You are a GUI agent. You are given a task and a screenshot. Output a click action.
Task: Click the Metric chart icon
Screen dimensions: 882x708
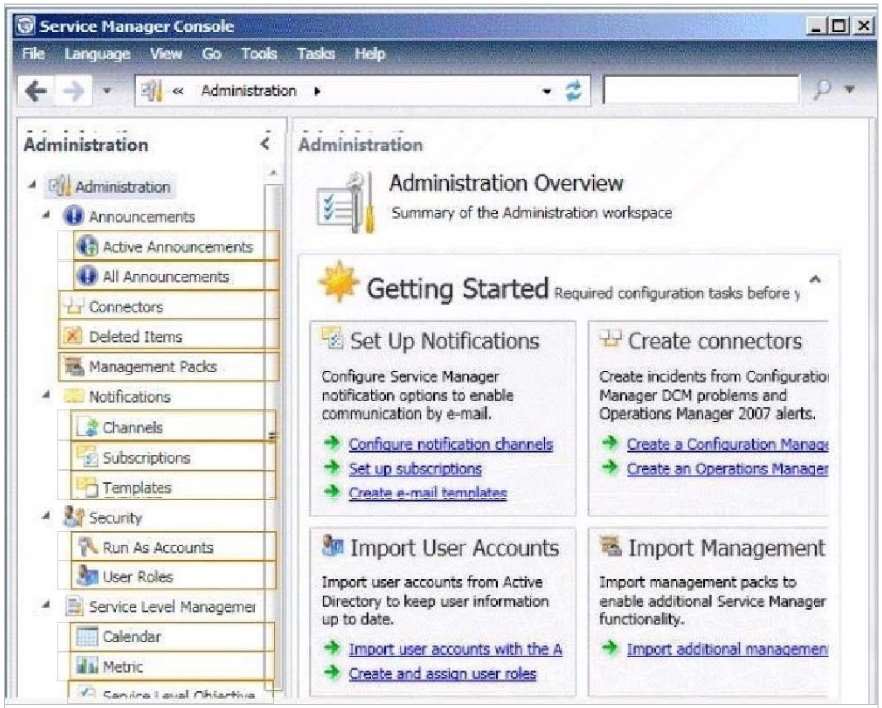click(x=87, y=666)
